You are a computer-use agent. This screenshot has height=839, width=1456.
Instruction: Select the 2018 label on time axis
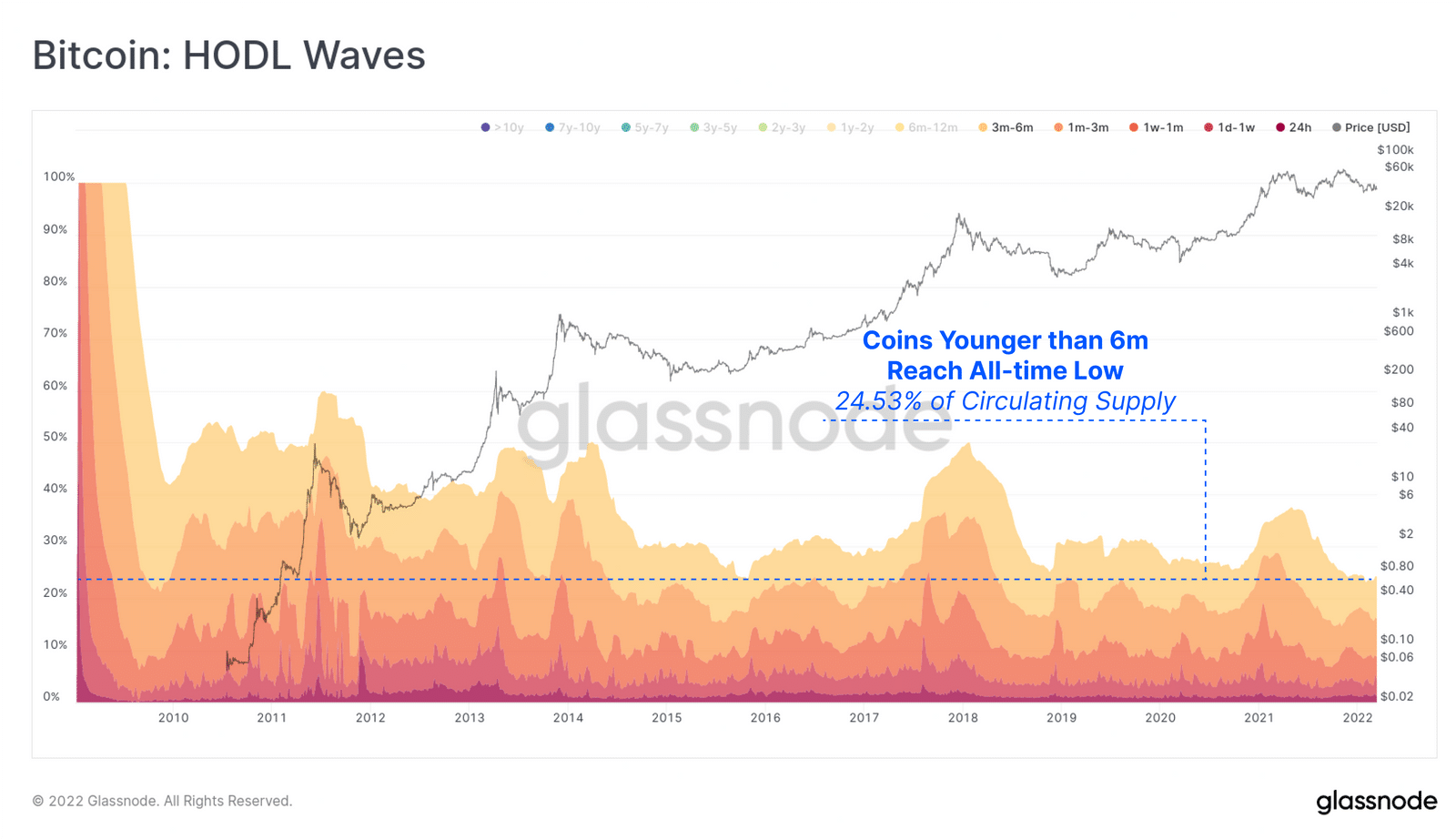[x=963, y=717]
